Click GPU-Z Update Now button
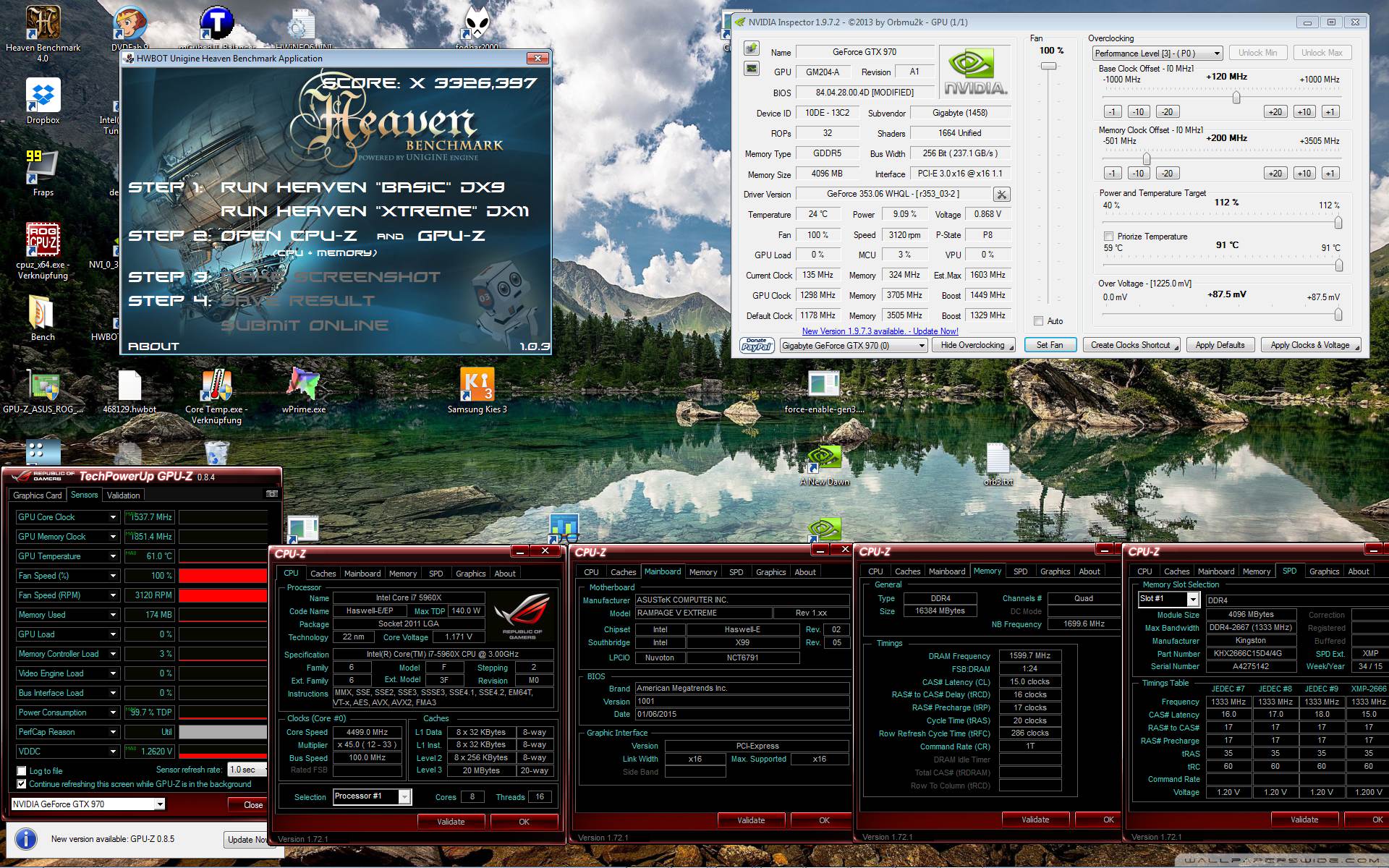The width and height of the screenshot is (1389, 868). click(246, 840)
